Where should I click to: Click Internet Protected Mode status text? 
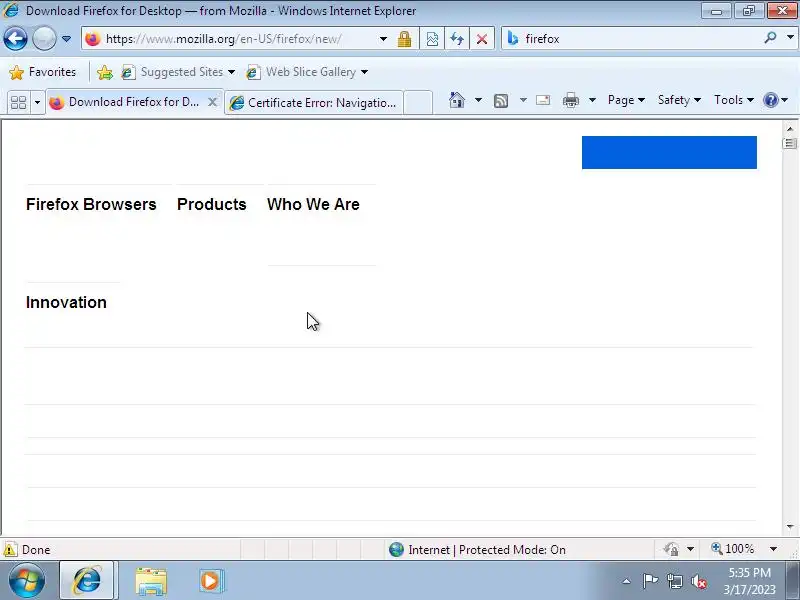click(x=487, y=549)
